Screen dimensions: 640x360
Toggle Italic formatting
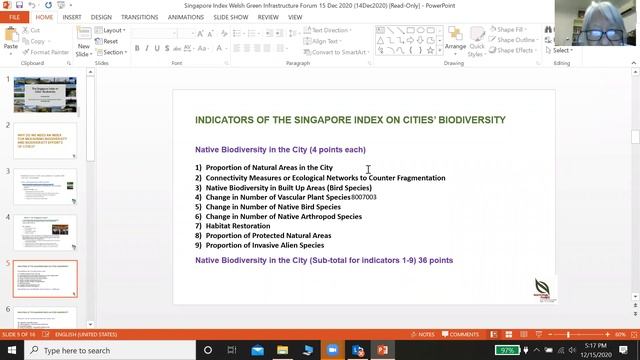(x=147, y=49)
